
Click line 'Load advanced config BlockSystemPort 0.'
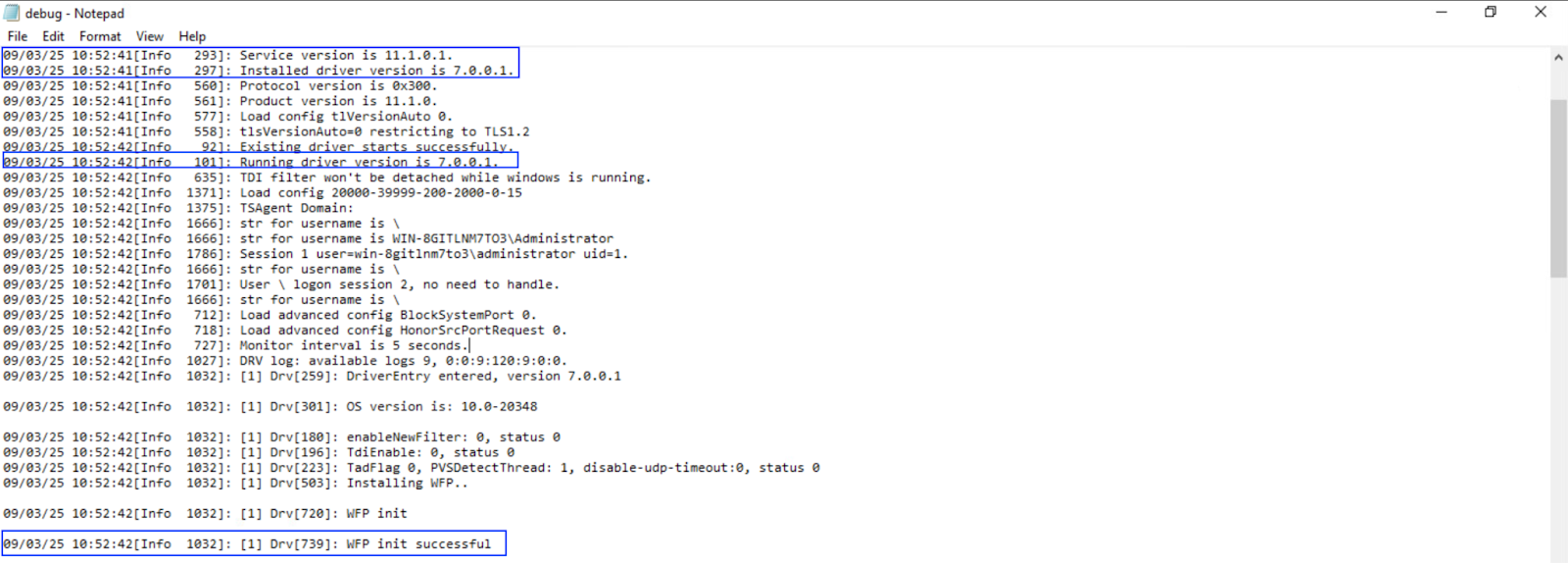click(270, 315)
